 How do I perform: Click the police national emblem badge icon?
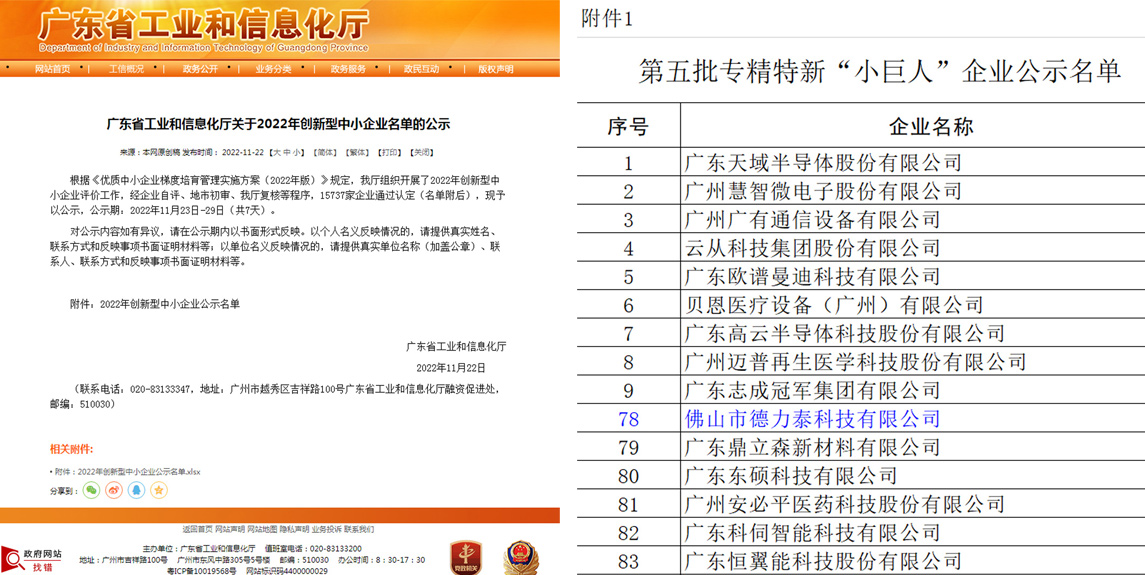(x=519, y=556)
